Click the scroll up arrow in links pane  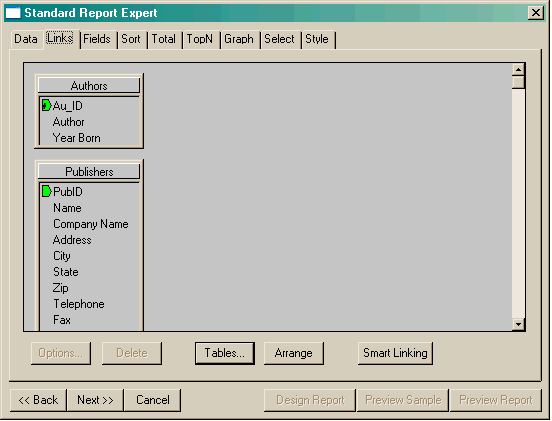point(518,69)
